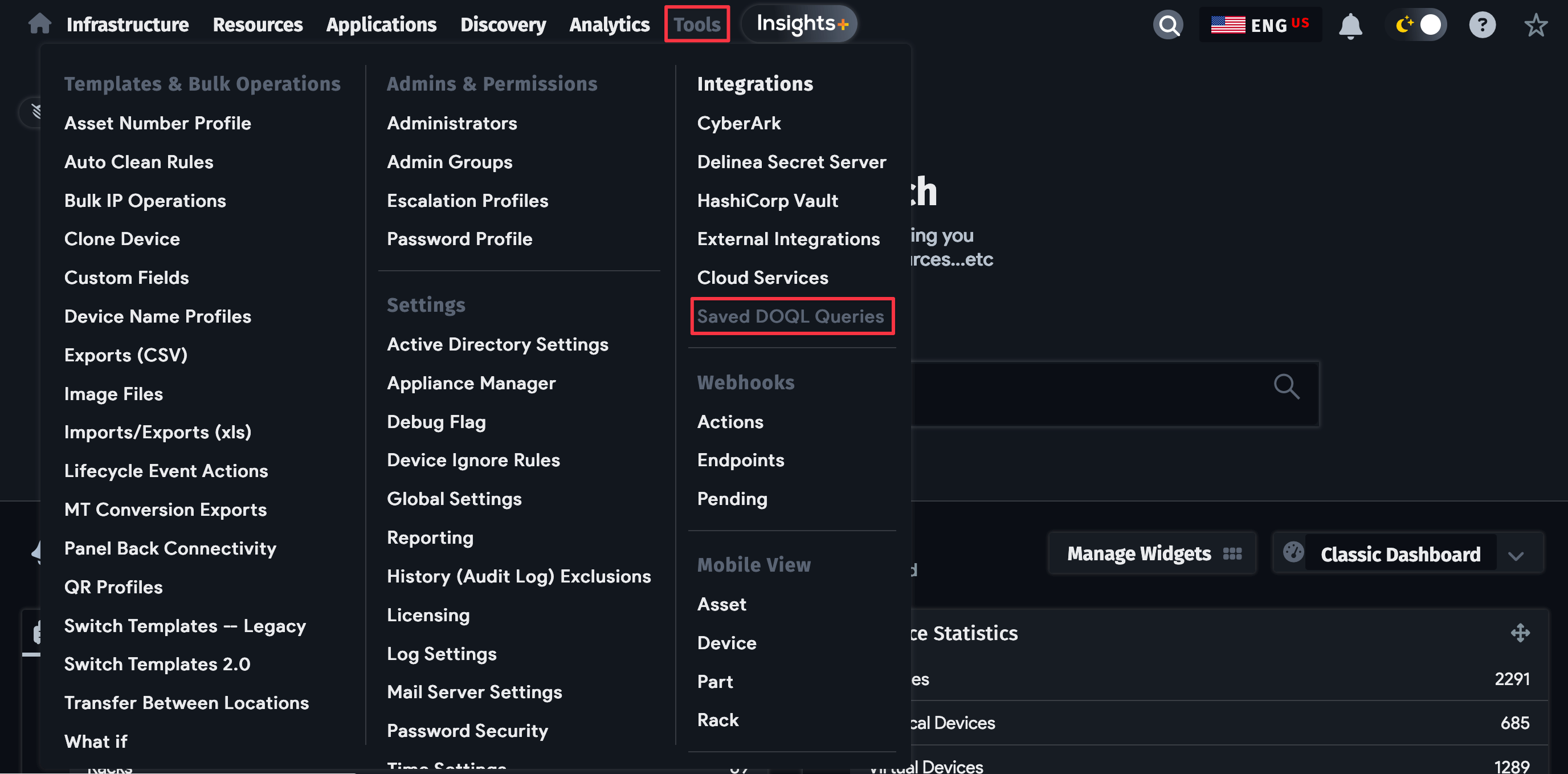Select Appliance Manager
This screenshot has width=1568, height=774.
(x=472, y=384)
